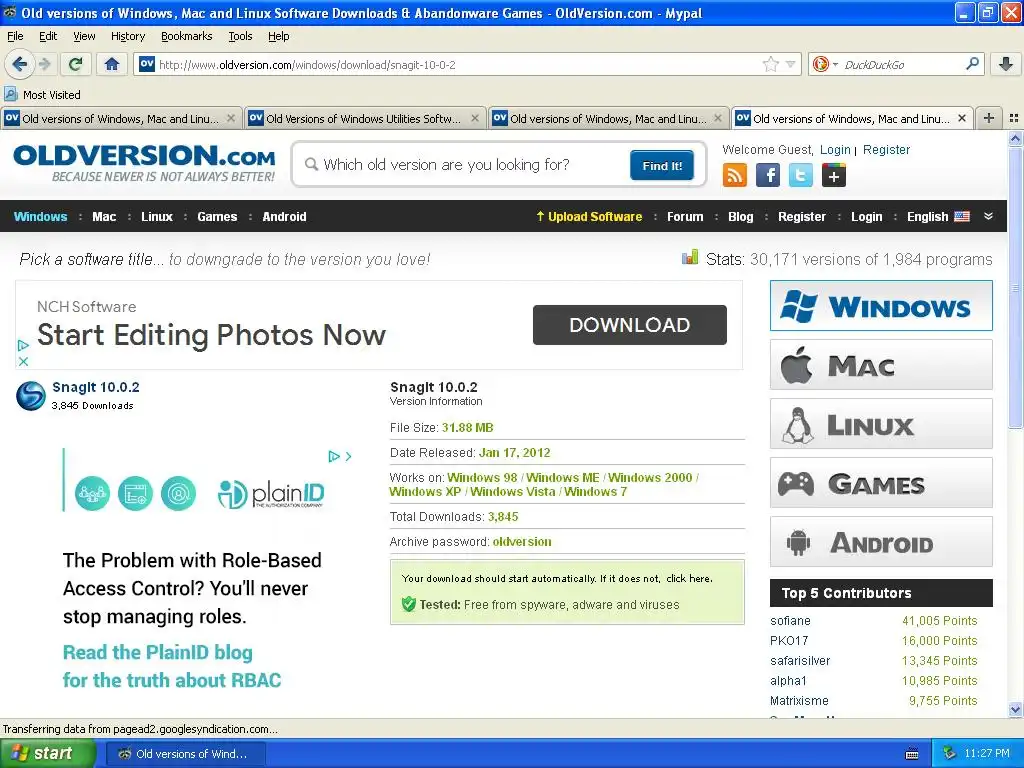This screenshot has height=768, width=1024.
Task: Click the SnagIt application icon
Action: (31, 396)
